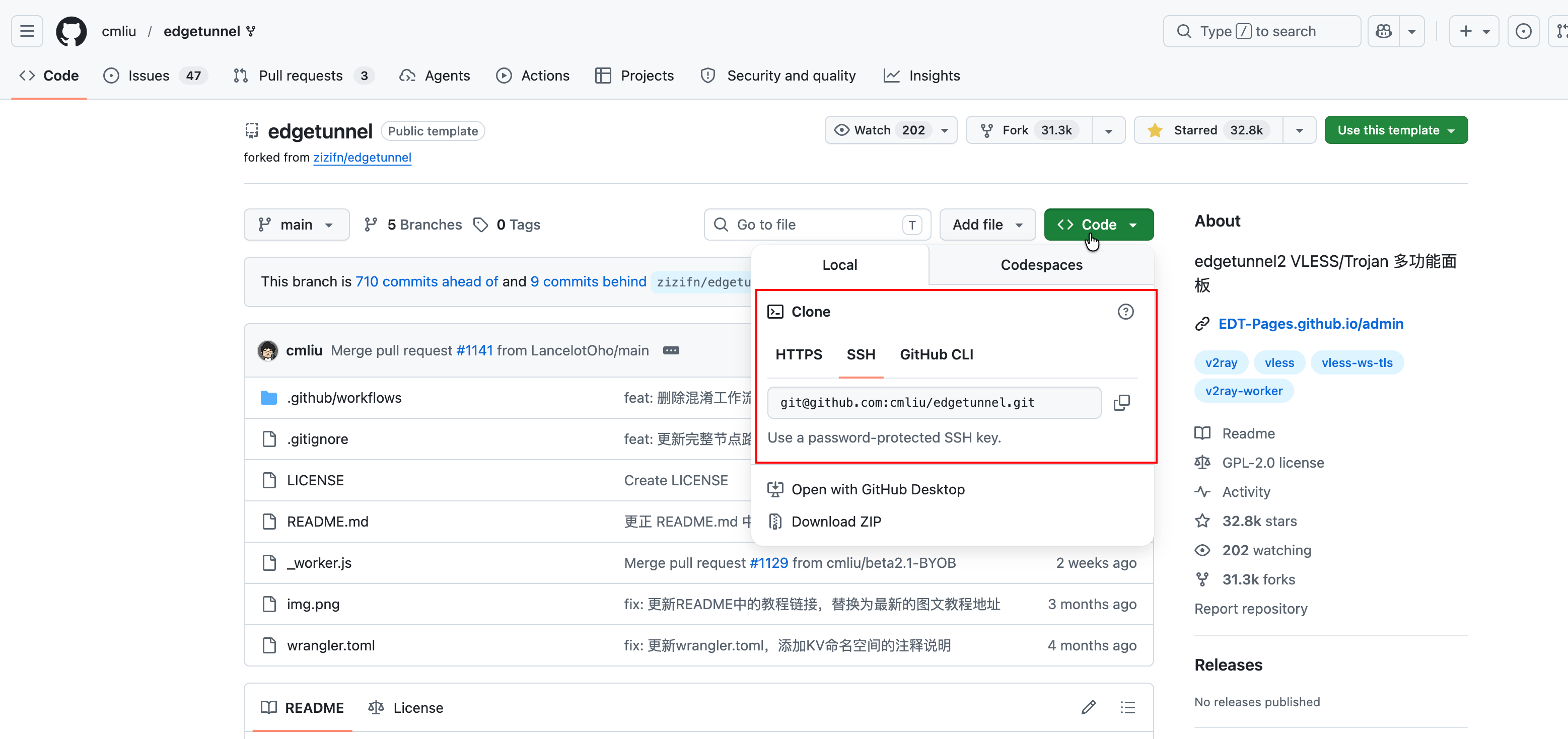Viewport: 1568px width, 739px height.
Task: Open the Insights tab
Action: [x=921, y=76]
